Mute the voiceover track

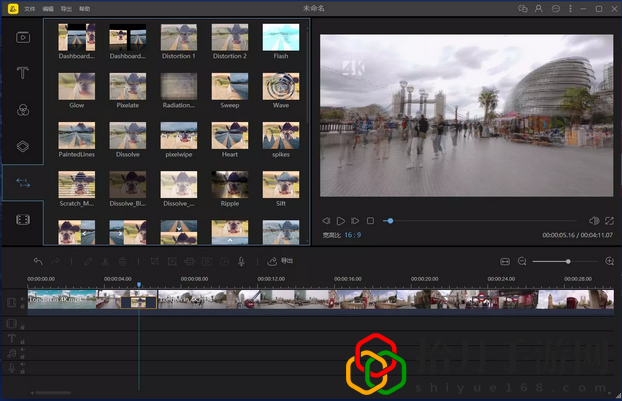pyautogui.click(x=23, y=365)
